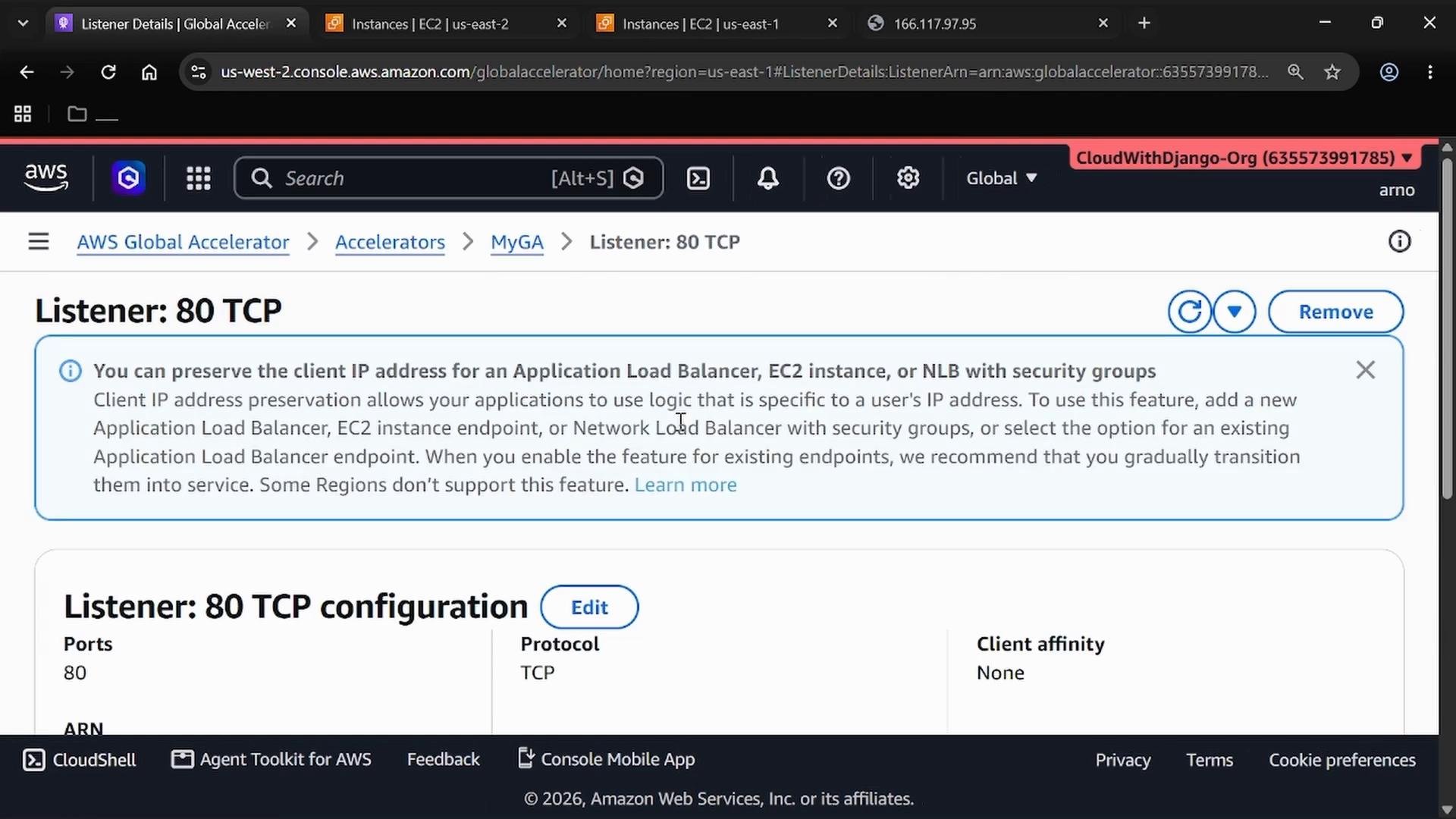1456x819 pixels.
Task: Click the page vertical scrollbar thumb
Action: click(1447, 328)
